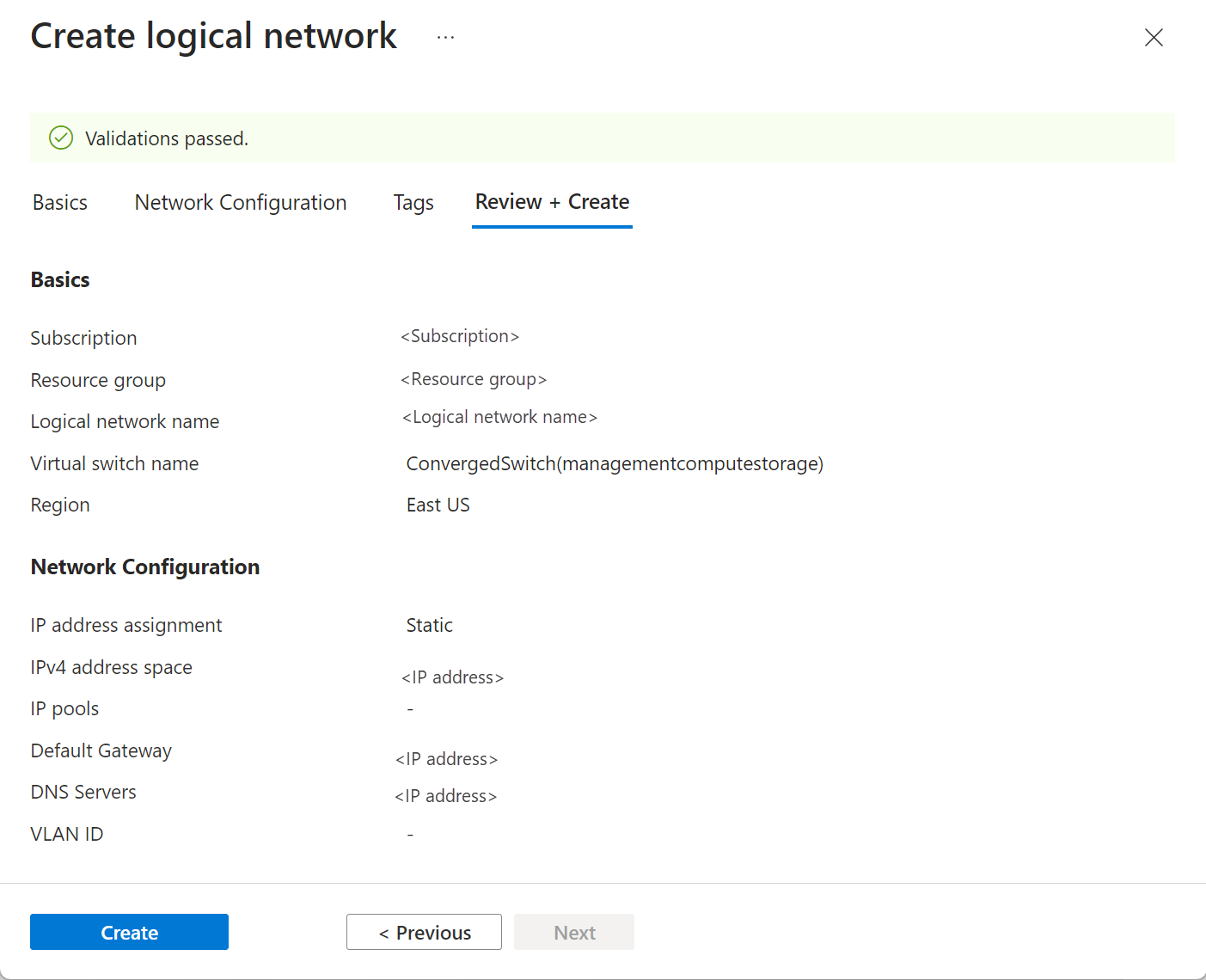
Task: Click the Static IP assignment value
Action: point(430,626)
